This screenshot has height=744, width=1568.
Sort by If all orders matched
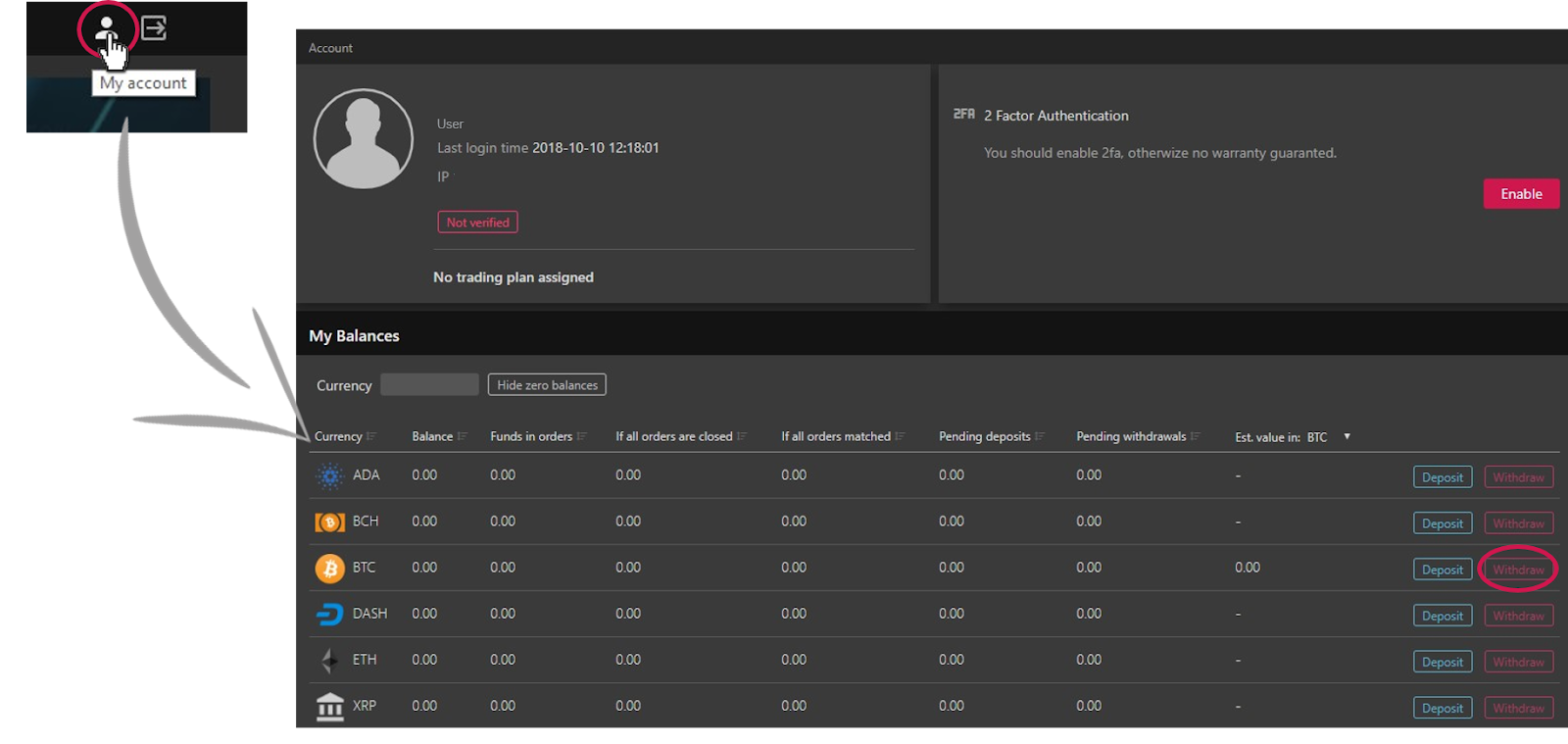click(900, 436)
